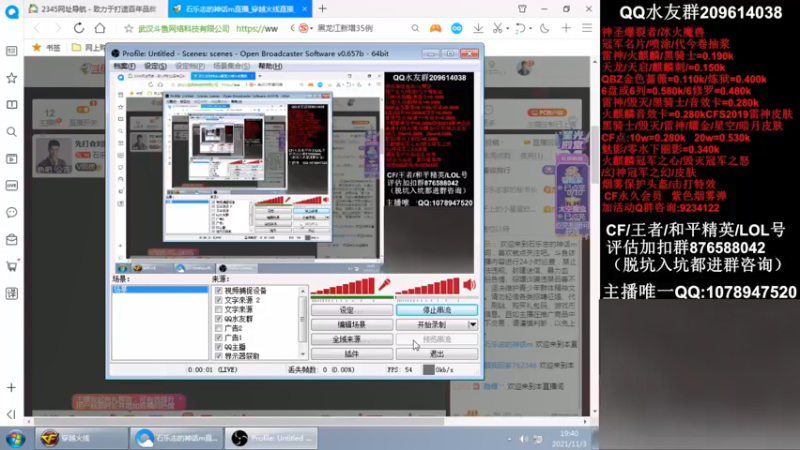Open the sidebar LIVE icon
This screenshot has width=800, height=450.
11,186
